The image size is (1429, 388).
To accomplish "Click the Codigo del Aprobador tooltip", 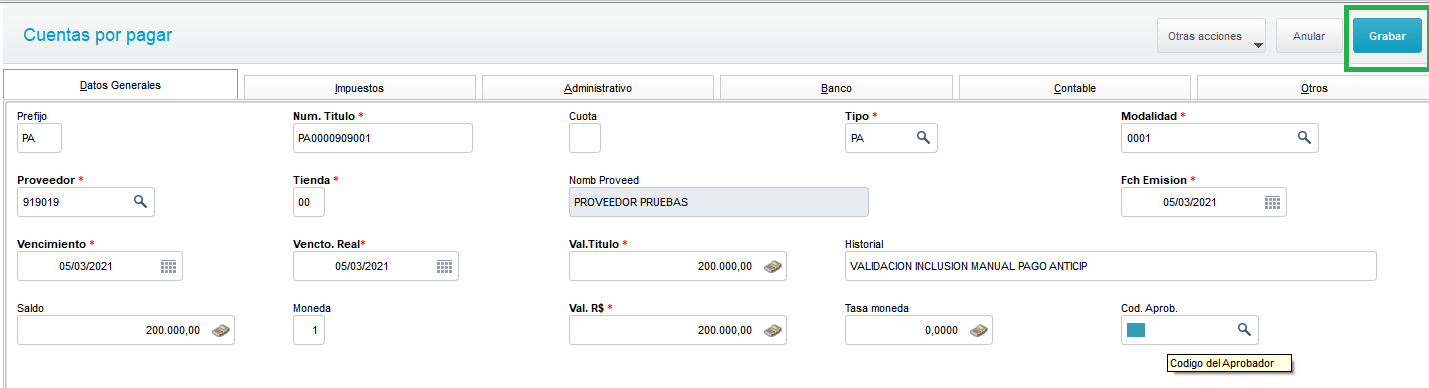I will click(1229, 363).
